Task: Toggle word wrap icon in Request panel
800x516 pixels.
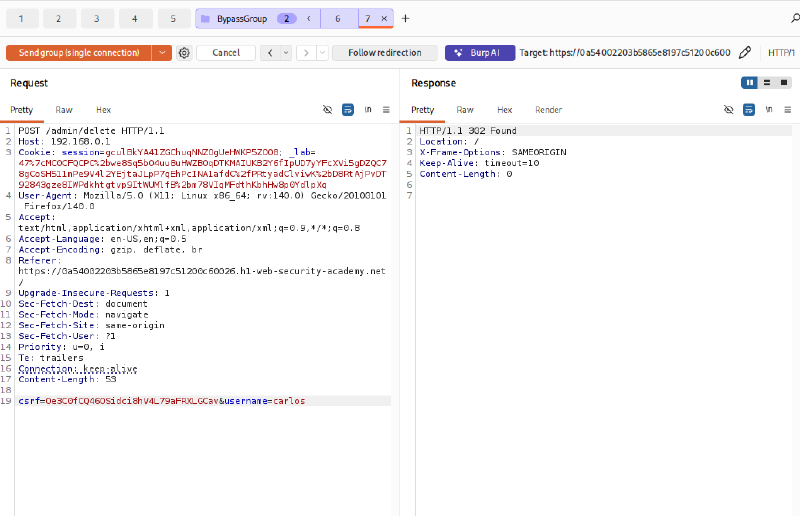Action: [x=347, y=110]
